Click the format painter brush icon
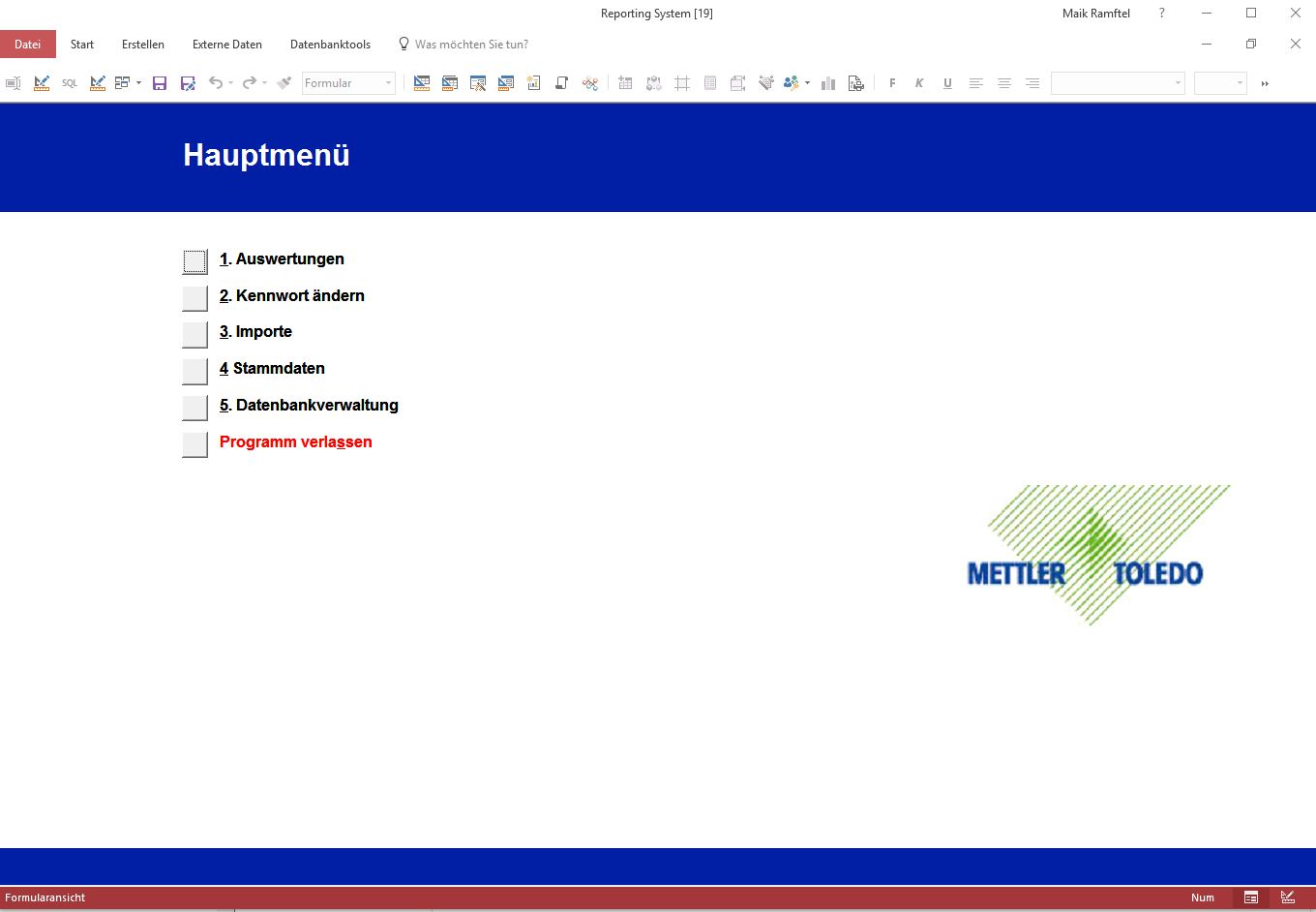Screen dimensions: 1316x912 pos(284,83)
